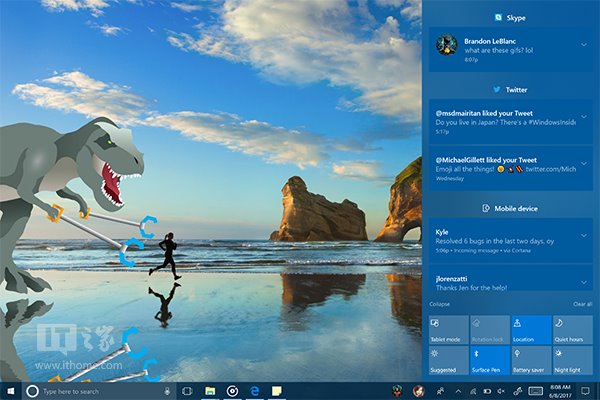Click the muted volume tray icon

tap(501, 391)
